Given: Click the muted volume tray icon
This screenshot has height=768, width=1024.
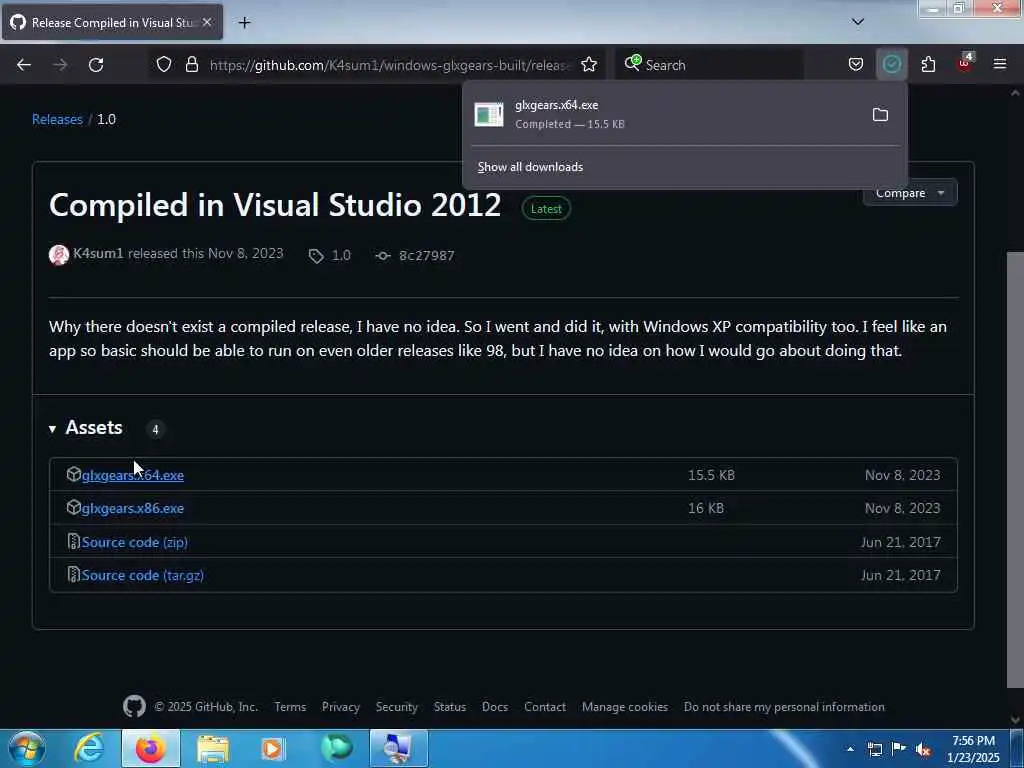Looking at the screenshot, I should point(923,750).
